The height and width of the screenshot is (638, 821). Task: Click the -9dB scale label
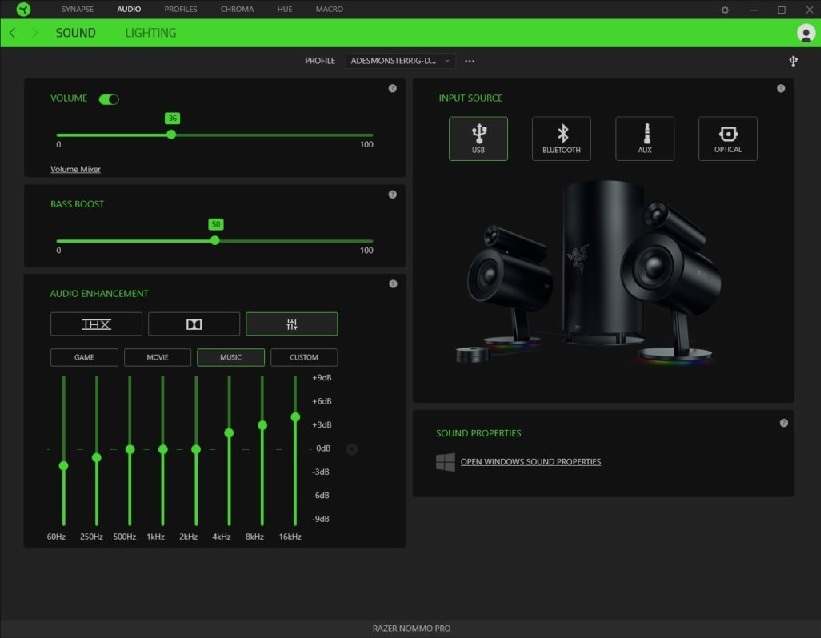pyautogui.click(x=321, y=519)
